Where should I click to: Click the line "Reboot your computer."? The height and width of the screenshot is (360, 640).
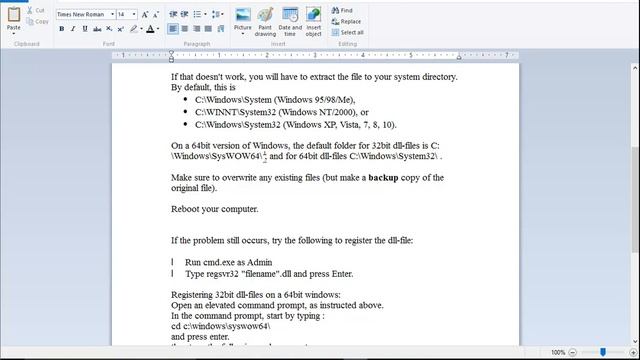pos(215,209)
